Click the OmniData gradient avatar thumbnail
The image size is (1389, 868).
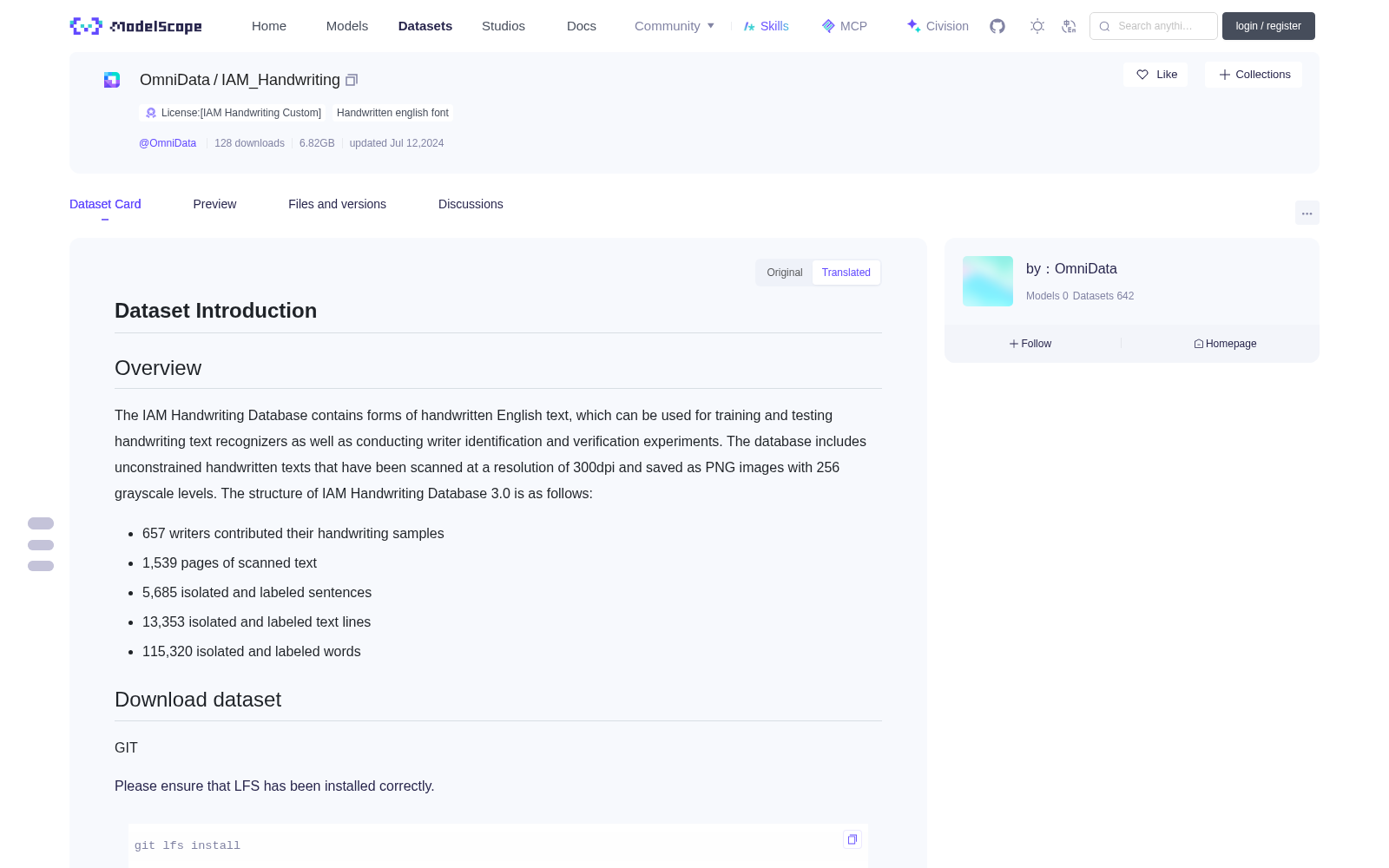click(x=988, y=281)
